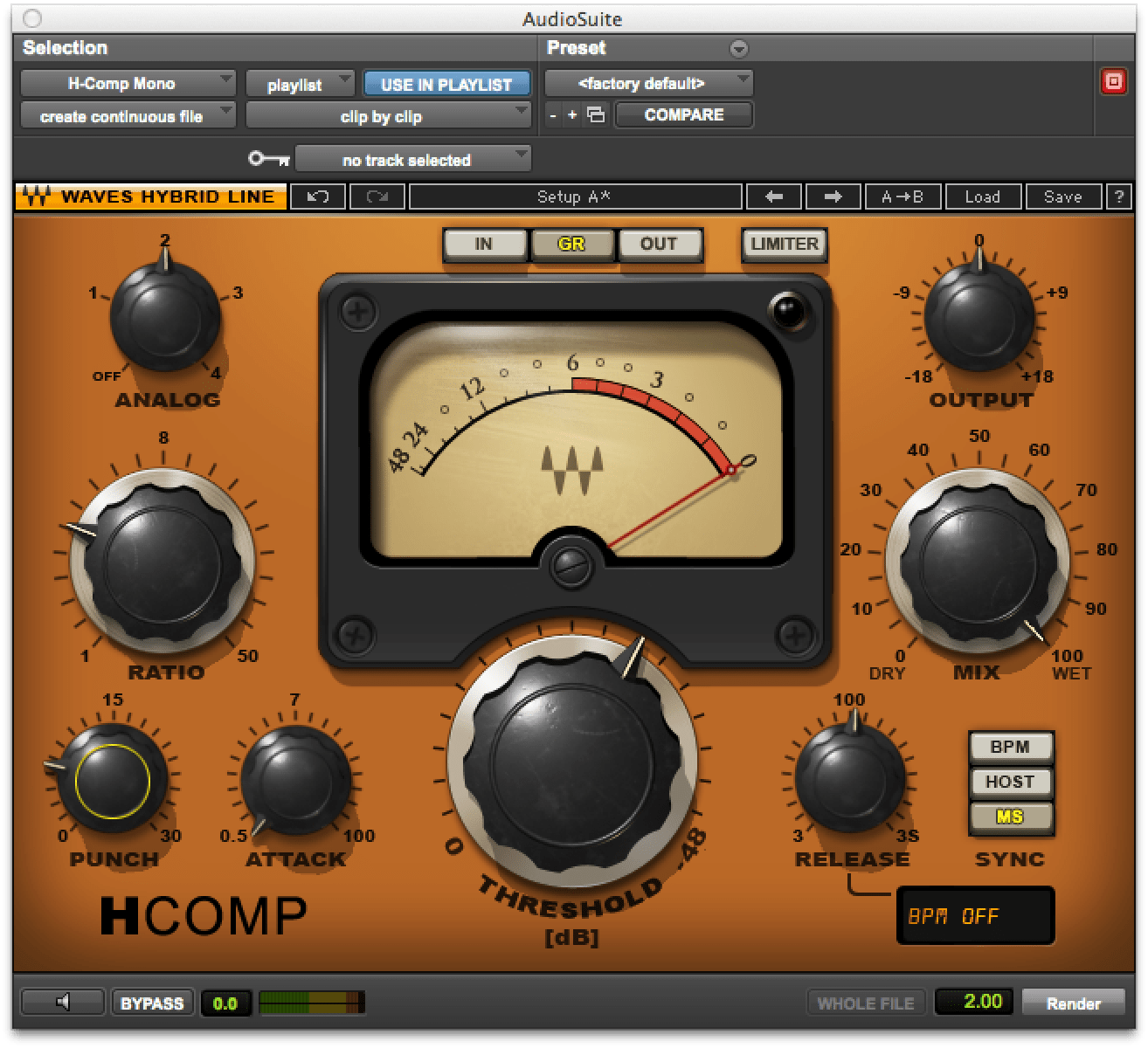Click the 2.00 render handle value field
Image resolution: width=1148 pixels, height=1048 pixels.
(973, 1002)
